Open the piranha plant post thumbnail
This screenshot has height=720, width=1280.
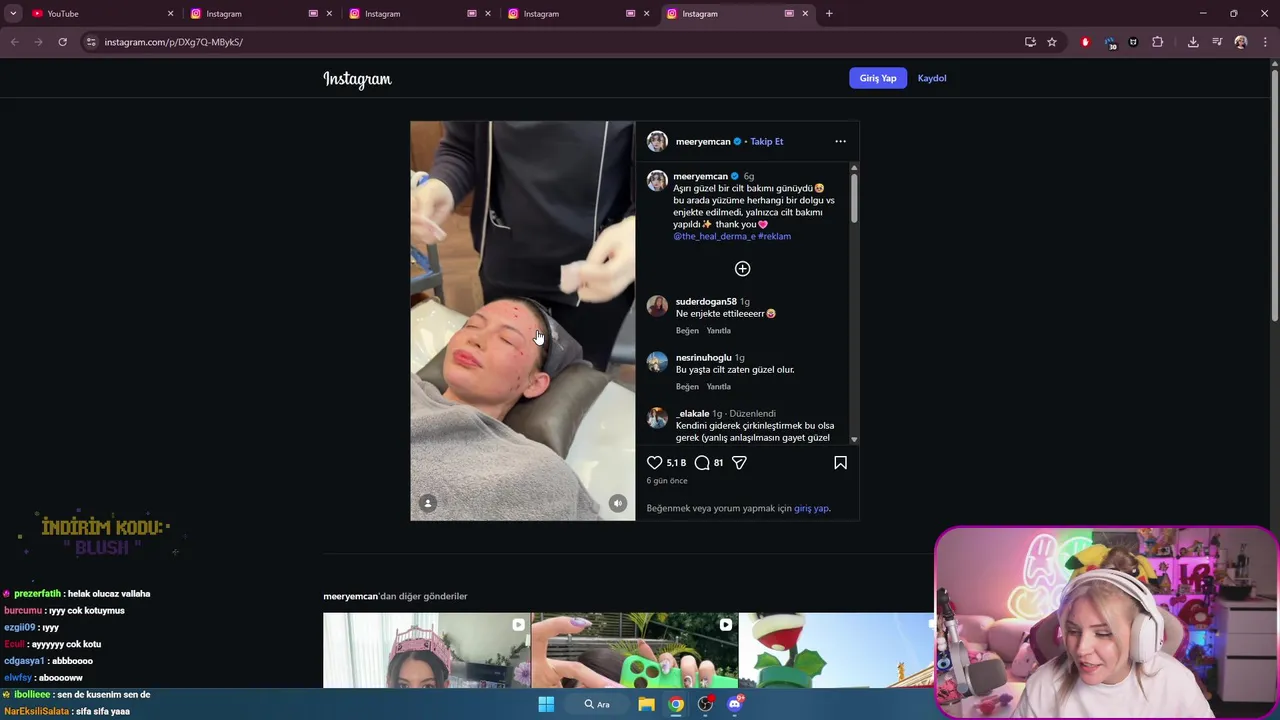(x=836, y=650)
